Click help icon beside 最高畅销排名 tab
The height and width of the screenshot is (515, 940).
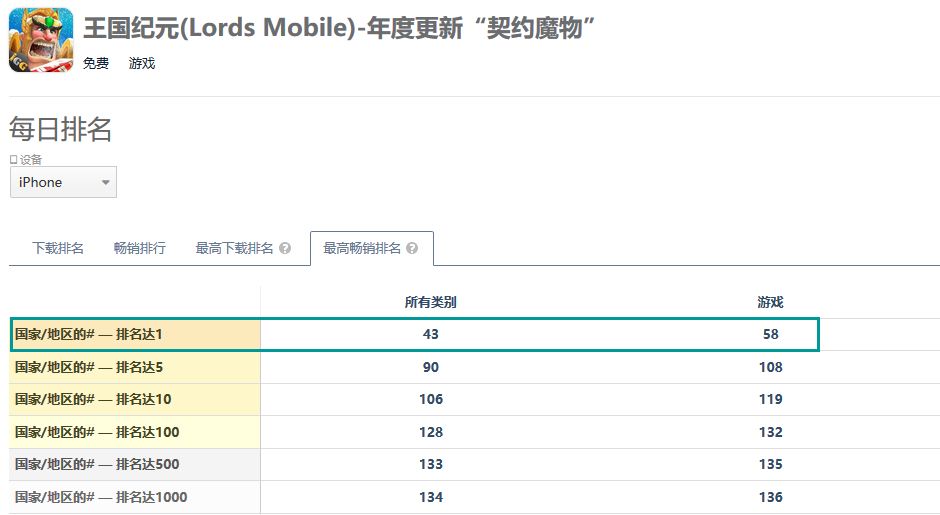pyautogui.click(x=412, y=249)
